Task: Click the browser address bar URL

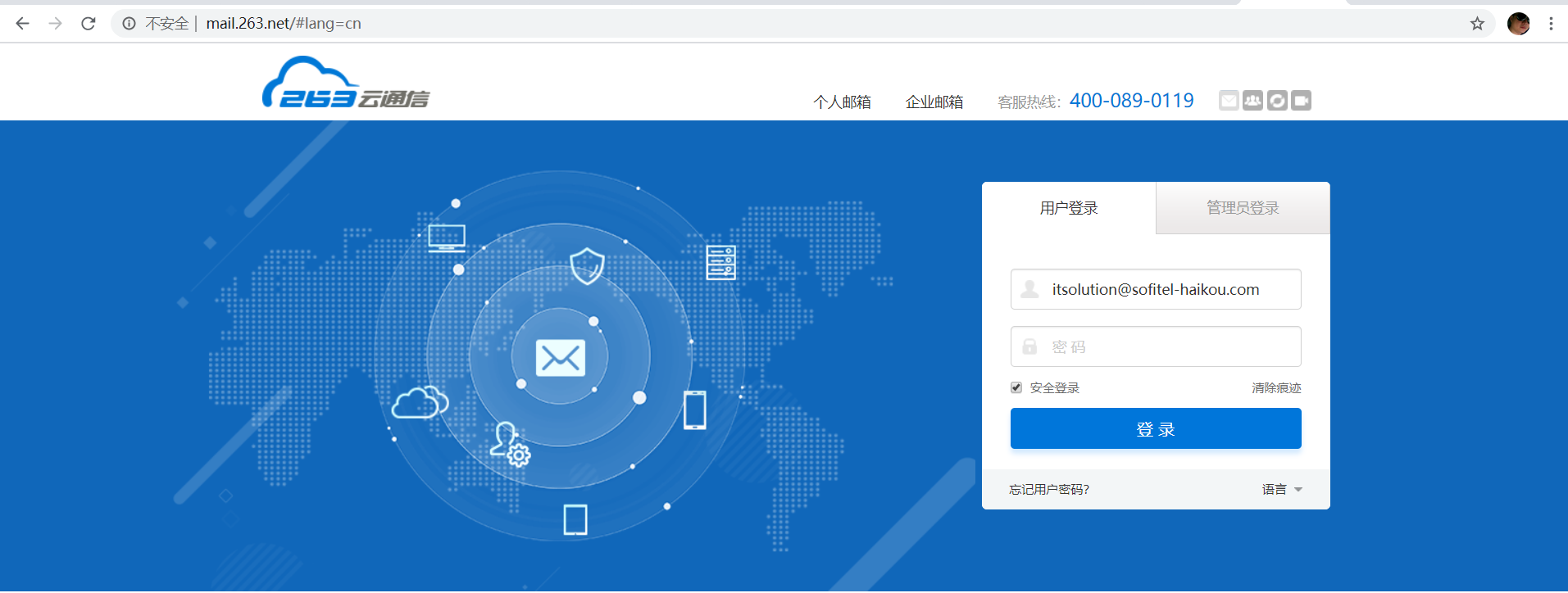Action: tap(284, 24)
